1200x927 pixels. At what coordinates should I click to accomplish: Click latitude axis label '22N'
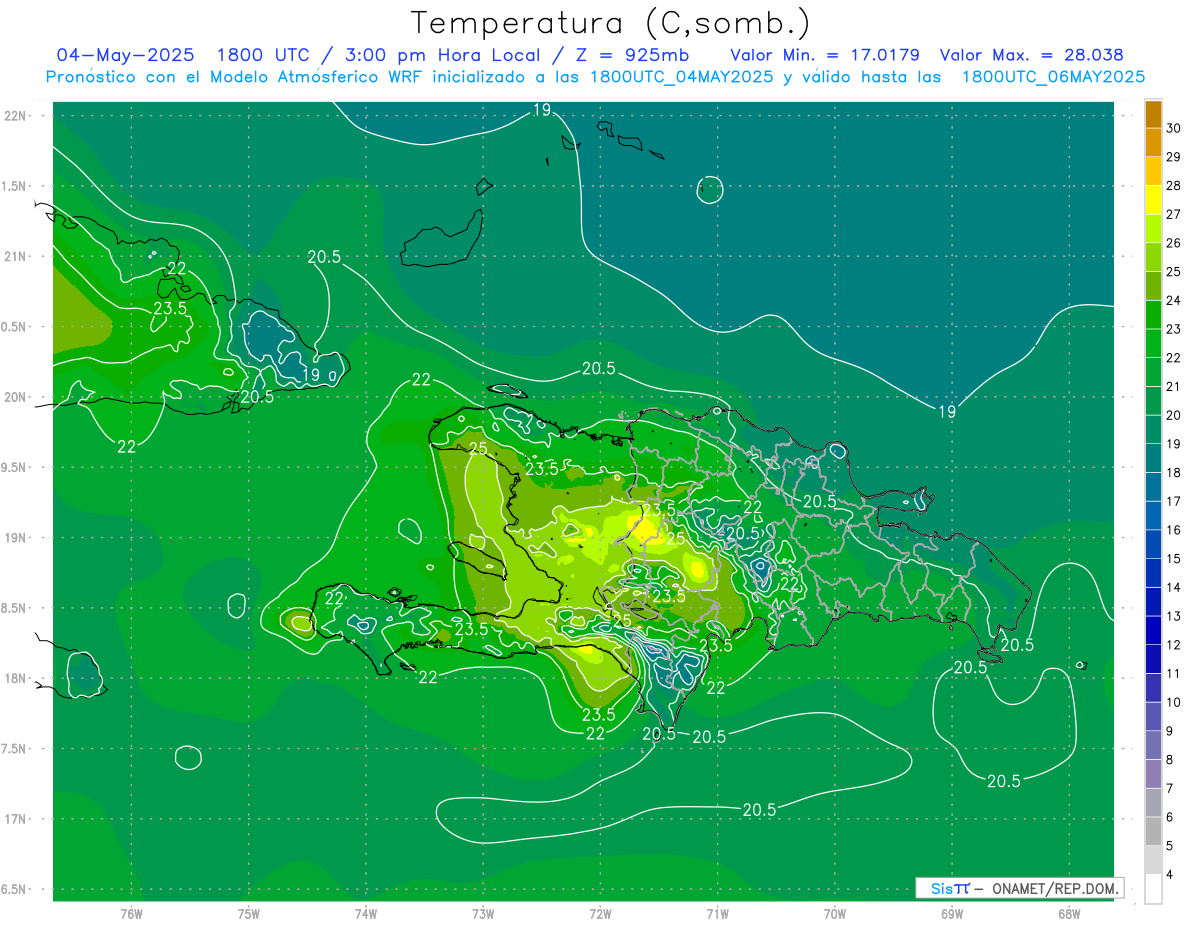tap(15, 115)
